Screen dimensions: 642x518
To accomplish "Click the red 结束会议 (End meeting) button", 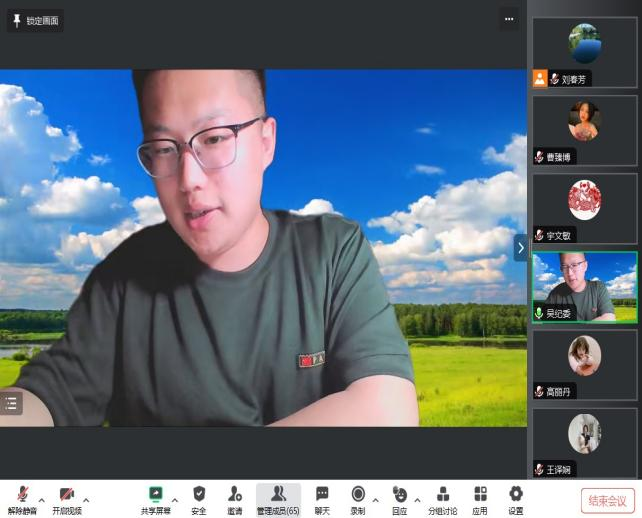I will tap(607, 500).
